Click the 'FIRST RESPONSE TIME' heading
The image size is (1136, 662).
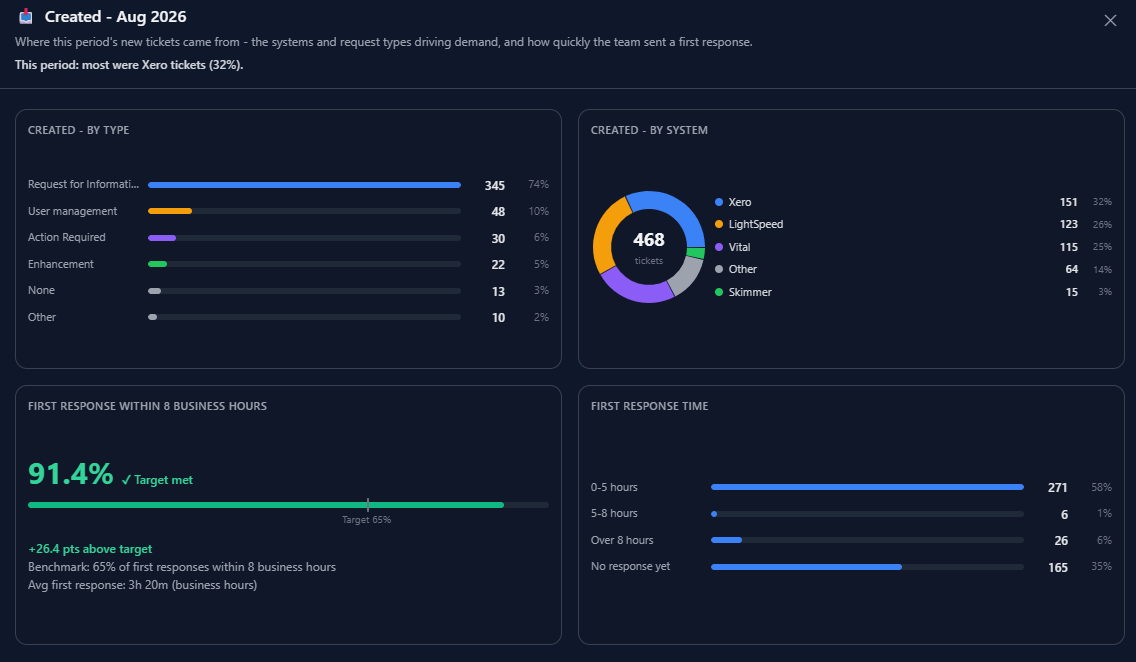649,406
